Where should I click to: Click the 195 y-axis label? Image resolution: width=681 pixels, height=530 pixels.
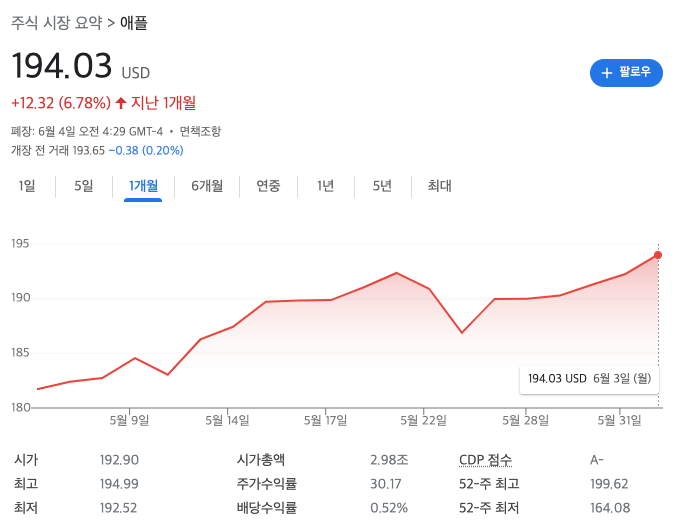click(20, 243)
